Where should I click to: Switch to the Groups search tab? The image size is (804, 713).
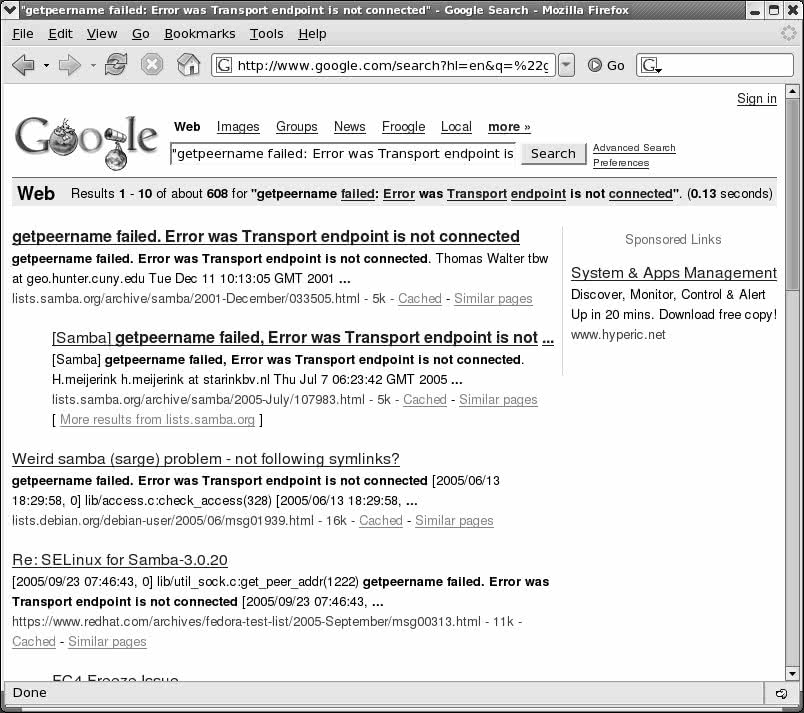296,127
